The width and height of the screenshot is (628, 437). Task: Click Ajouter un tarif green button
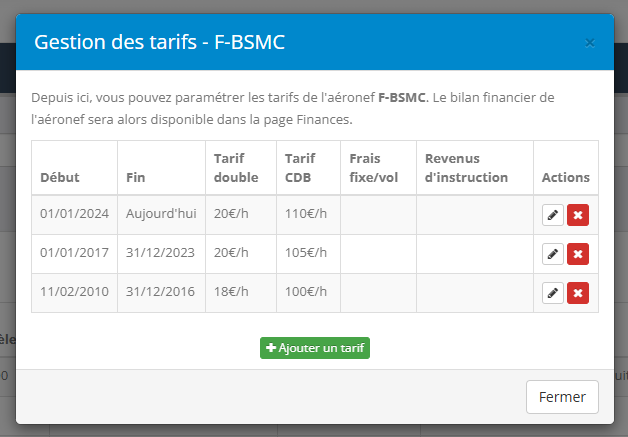(315, 348)
